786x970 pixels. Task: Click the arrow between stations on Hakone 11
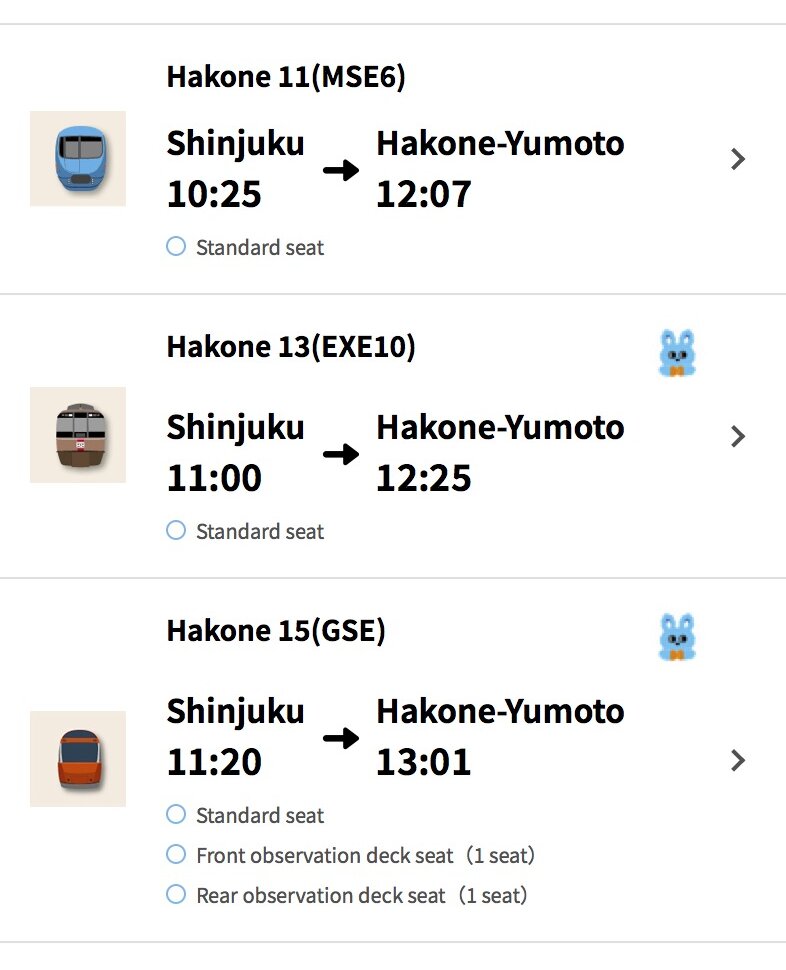[x=340, y=170]
